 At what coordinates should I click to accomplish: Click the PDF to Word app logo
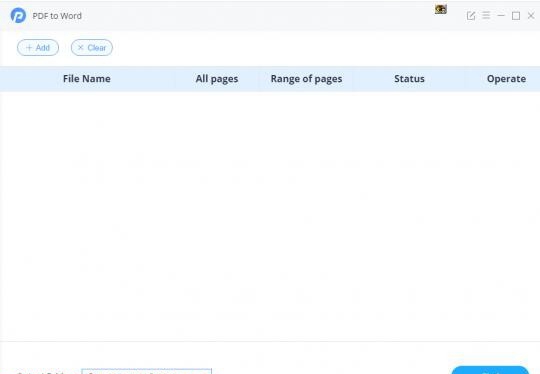click(x=18, y=15)
